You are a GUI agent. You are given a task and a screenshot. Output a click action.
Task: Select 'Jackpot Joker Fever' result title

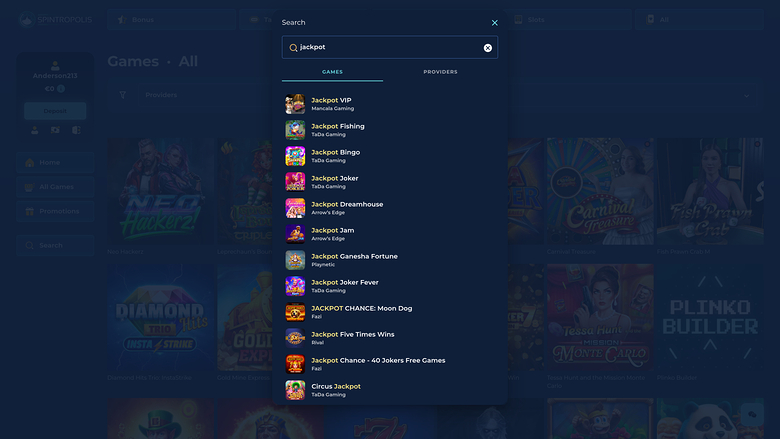345,282
